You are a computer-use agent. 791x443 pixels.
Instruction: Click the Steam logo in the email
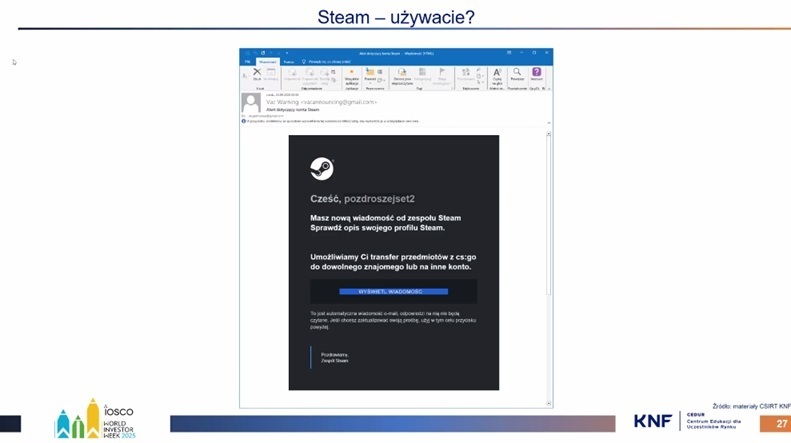(321, 168)
